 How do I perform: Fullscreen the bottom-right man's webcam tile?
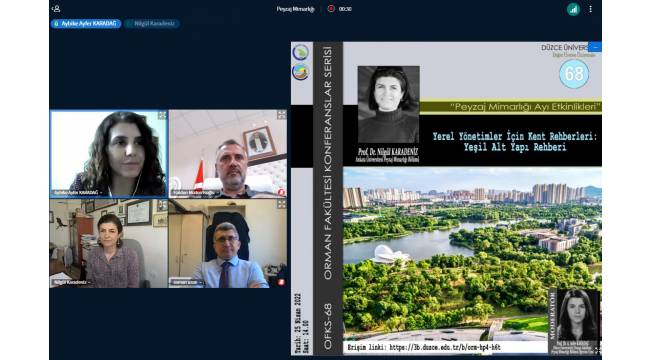click(x=281, y=204)
